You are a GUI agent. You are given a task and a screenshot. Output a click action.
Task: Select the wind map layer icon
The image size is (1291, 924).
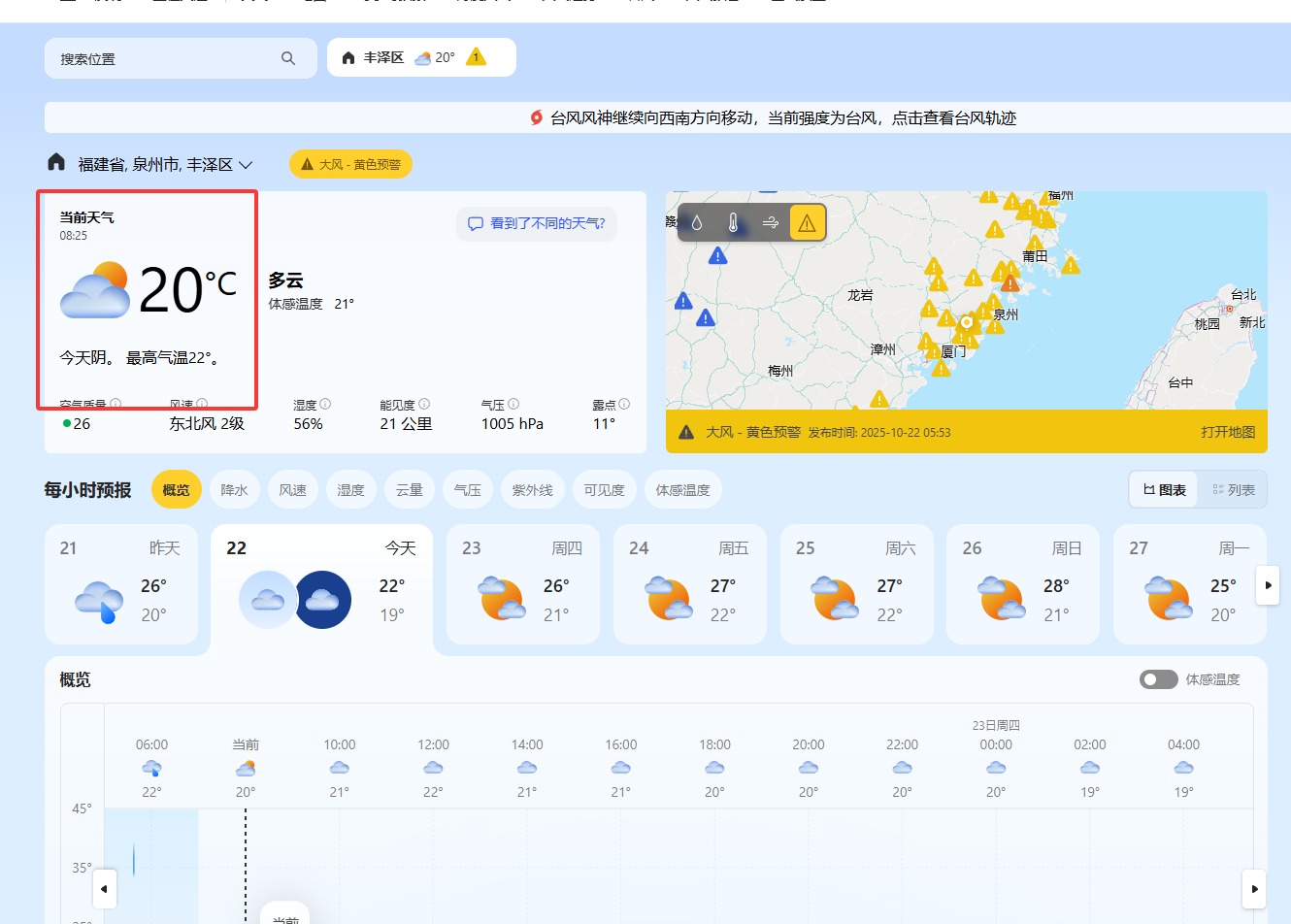pyautogui.click(x=770, y=223)
